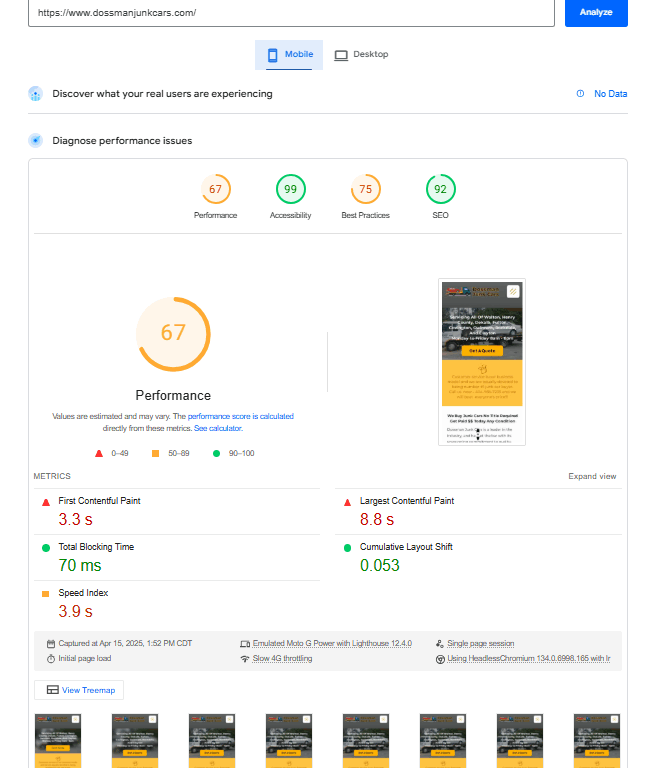Expand view of the metrics section
Screen dimensions: 668x768
point(592,477)
